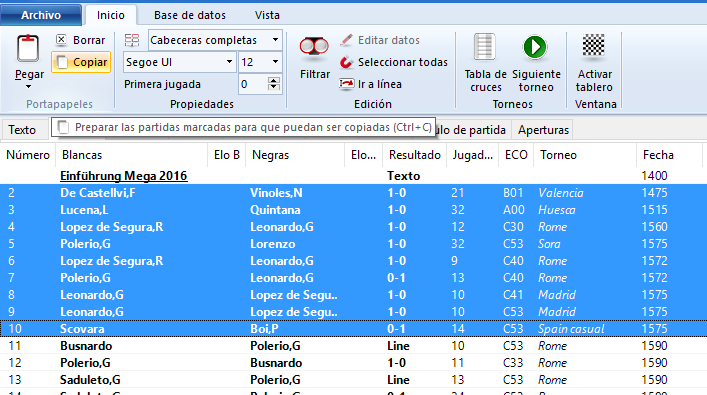Click the Primera jugada value field

click(x=252, y=84)
